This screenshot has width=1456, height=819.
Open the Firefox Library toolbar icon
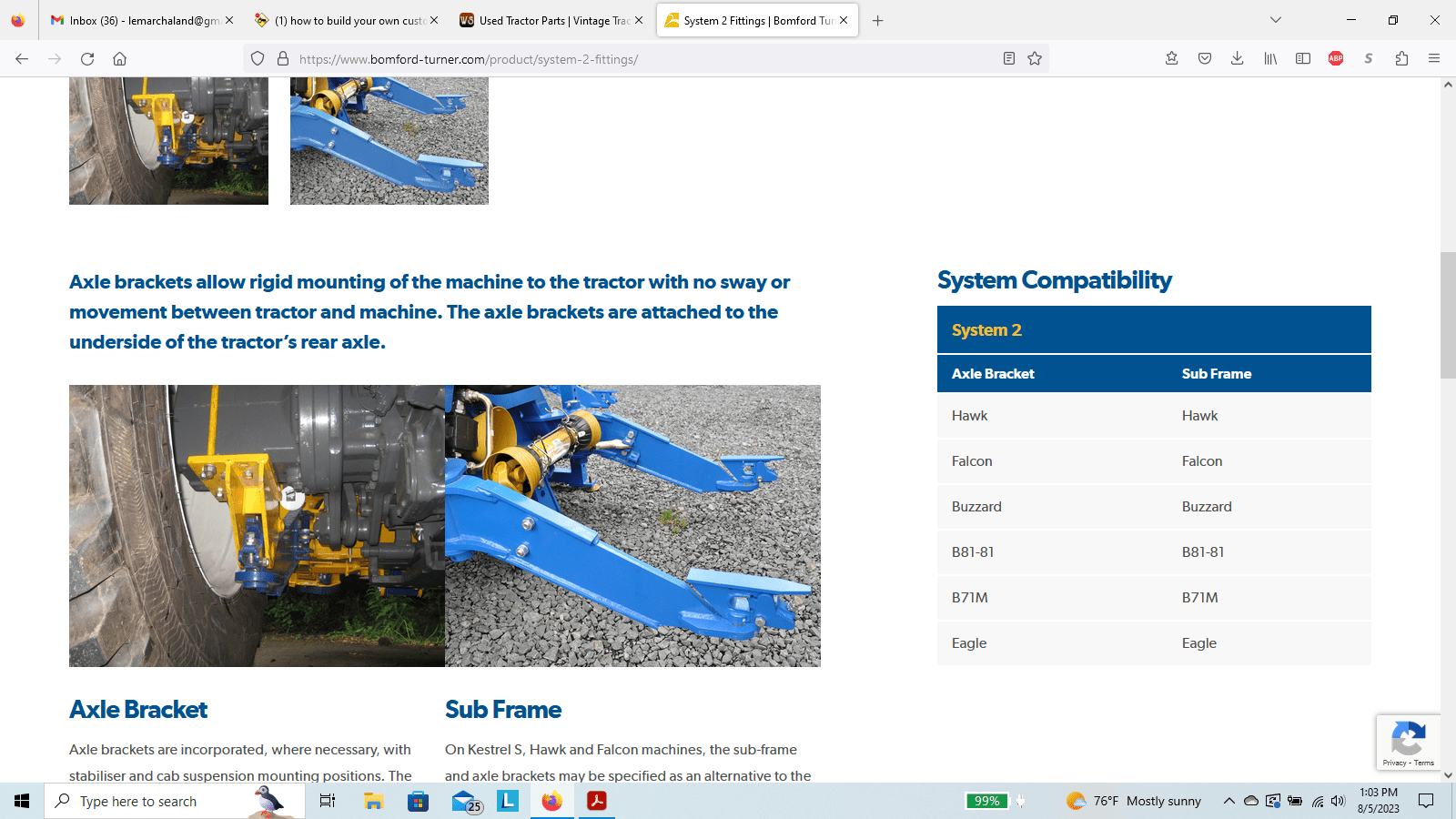coord(1269,58)
